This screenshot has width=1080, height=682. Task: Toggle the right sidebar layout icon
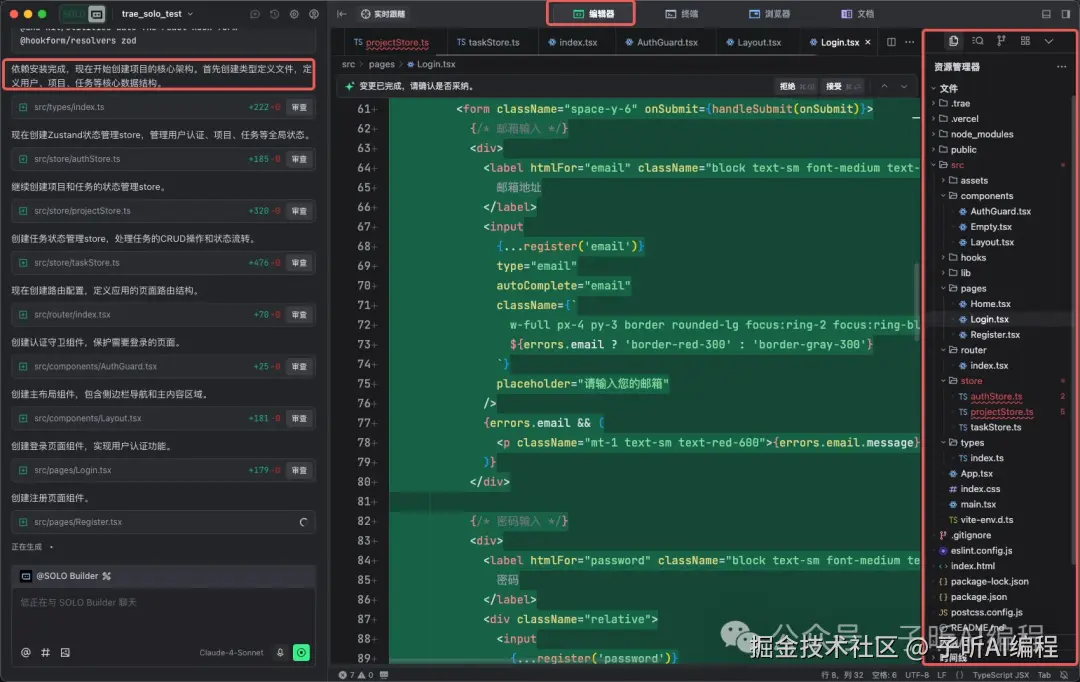1066,14
